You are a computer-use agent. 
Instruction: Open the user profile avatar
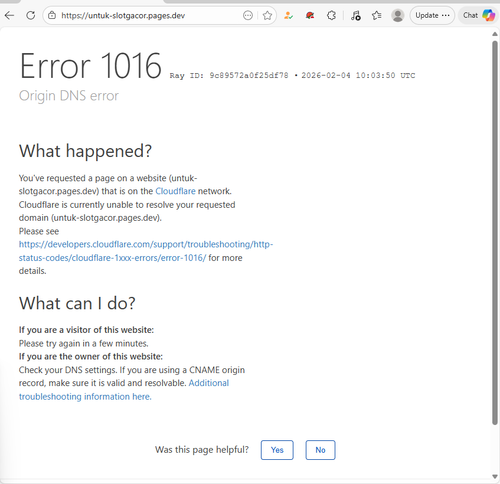pyautogui.click(x=398, y=15)
